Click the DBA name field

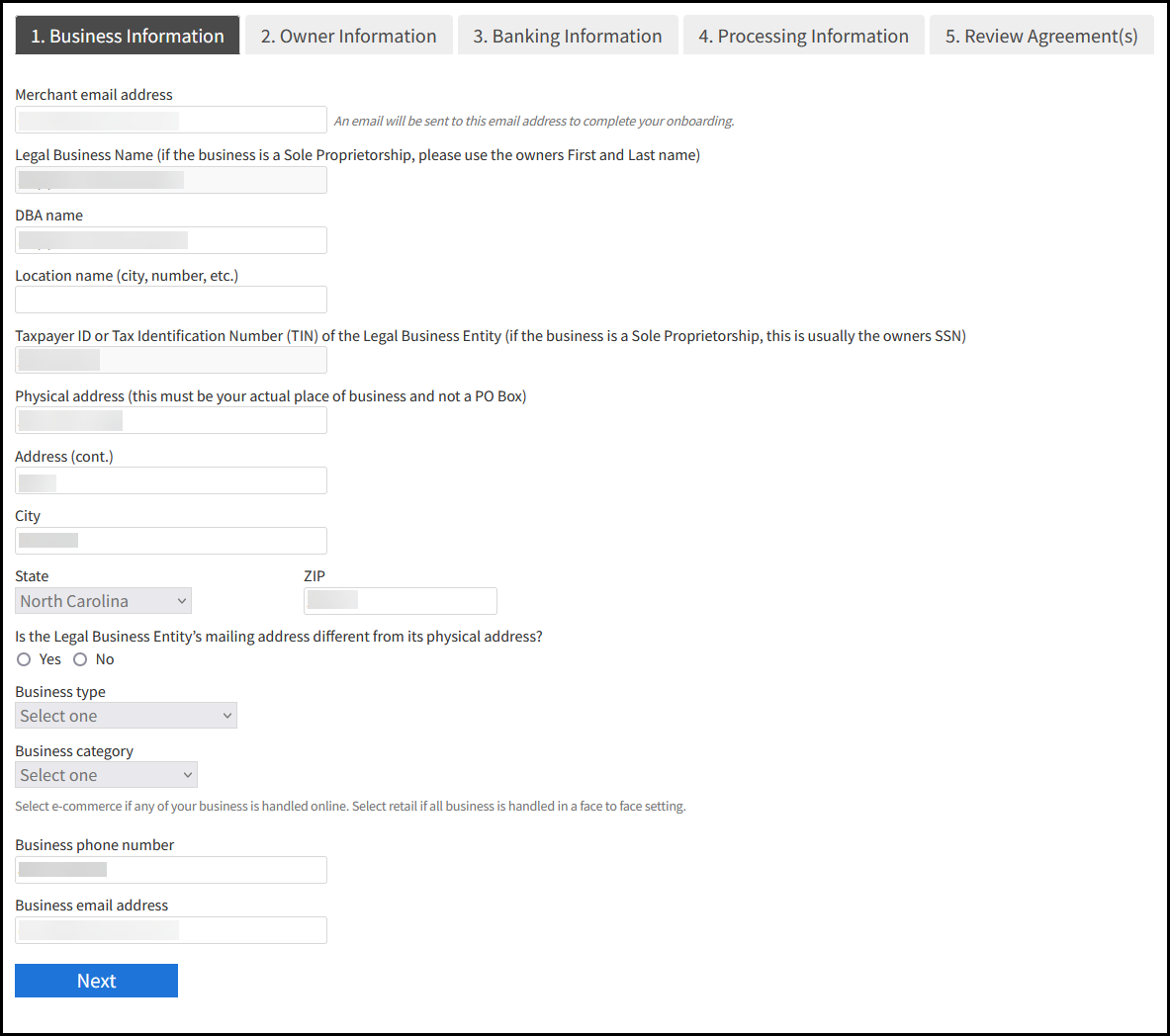170,239
